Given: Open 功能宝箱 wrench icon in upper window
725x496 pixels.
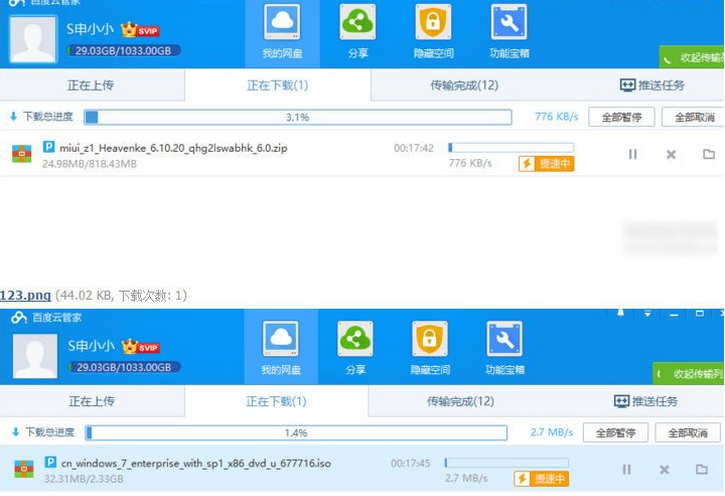Looking at the screenshot, I should point(509,22).
